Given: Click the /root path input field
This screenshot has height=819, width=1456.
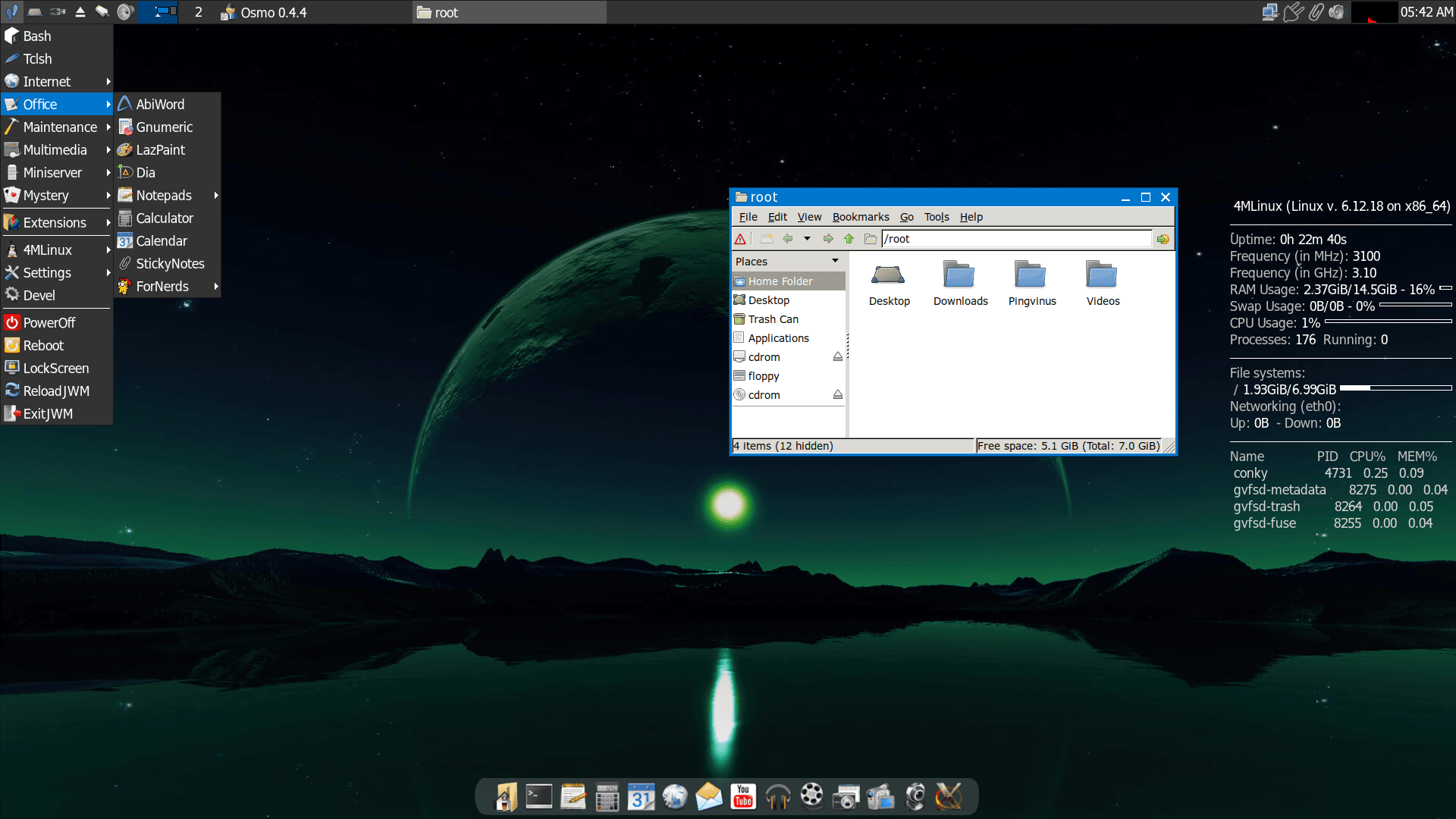Looking at the screenshot, I should [1016, 239].
